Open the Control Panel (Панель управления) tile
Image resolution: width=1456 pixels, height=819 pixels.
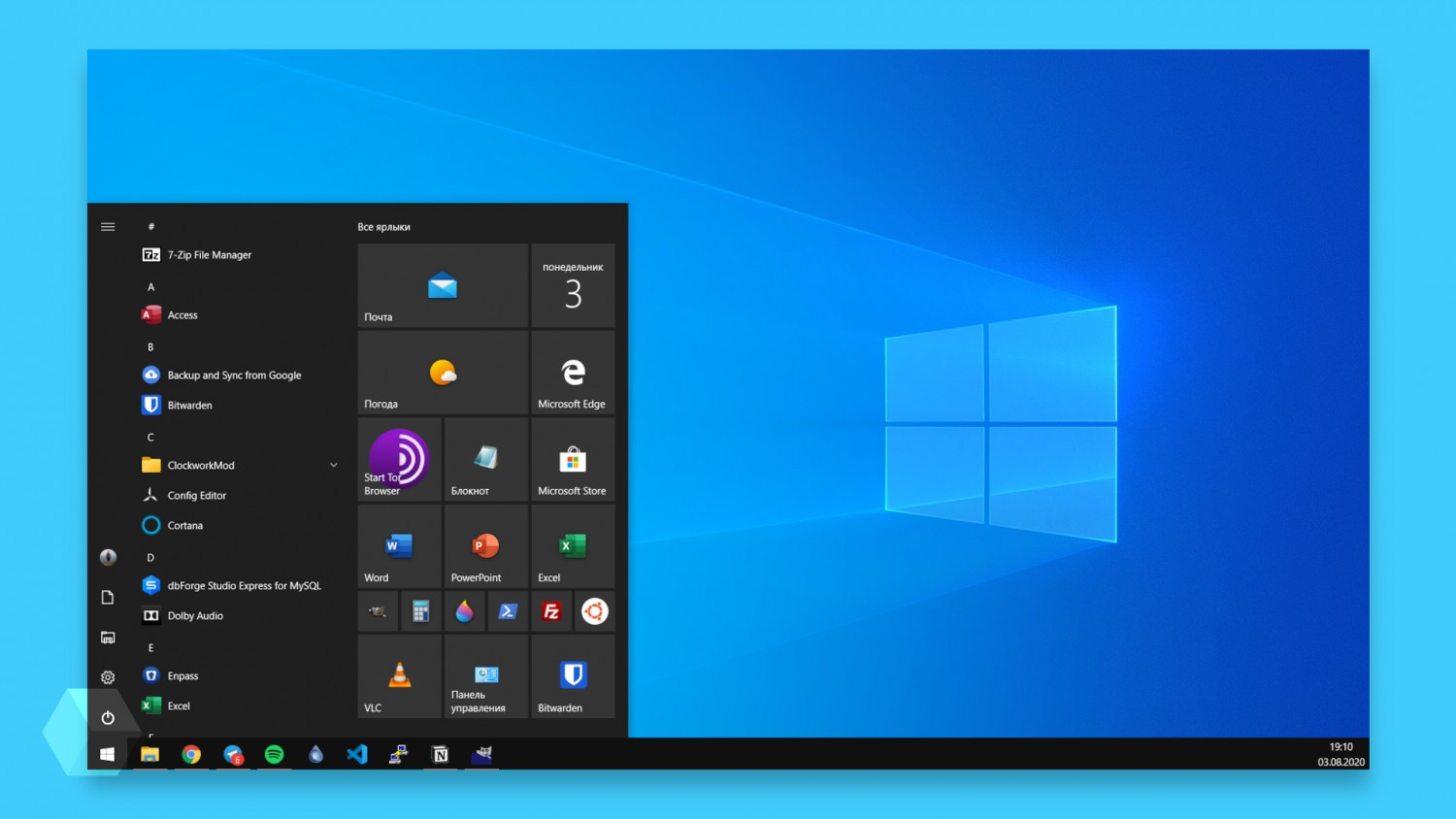tap(485, 676)
